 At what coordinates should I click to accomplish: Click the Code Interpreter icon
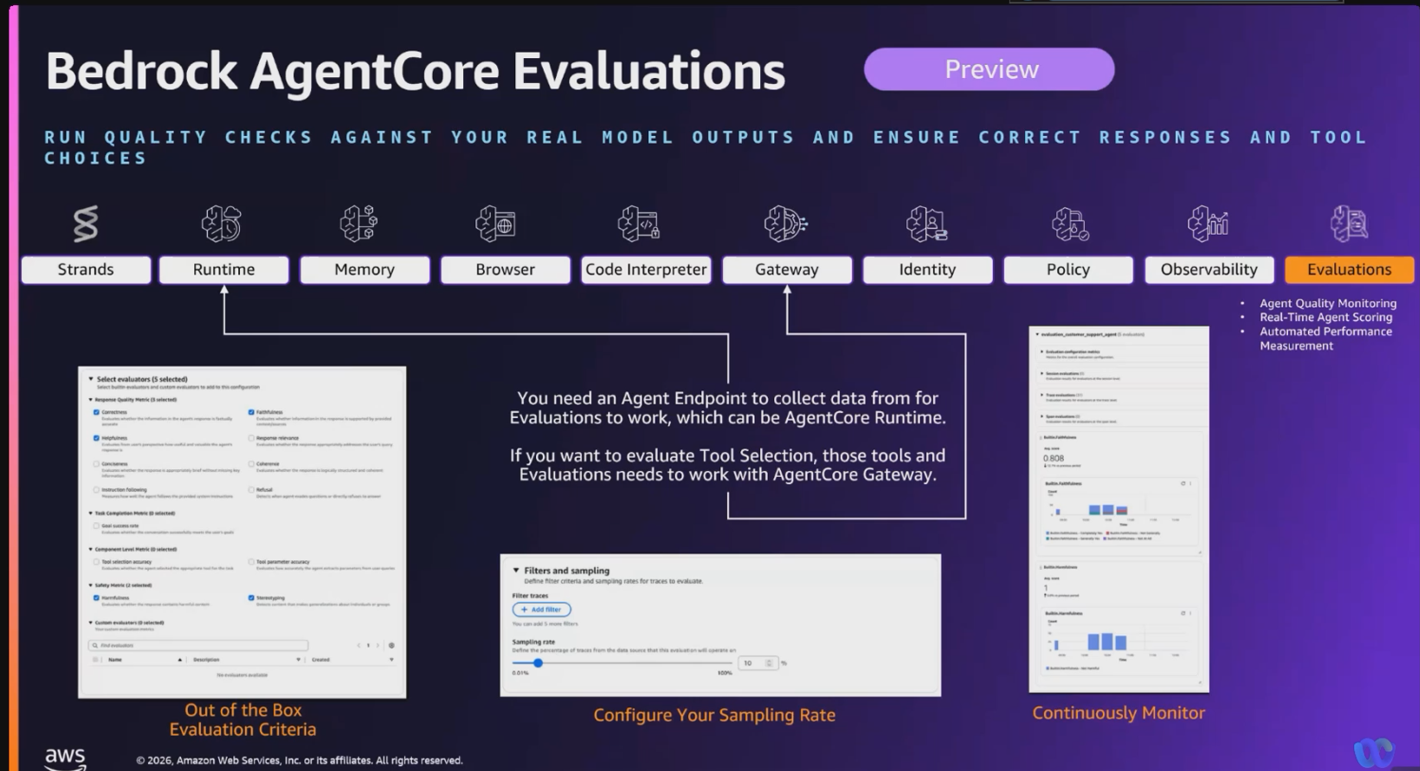638,224
